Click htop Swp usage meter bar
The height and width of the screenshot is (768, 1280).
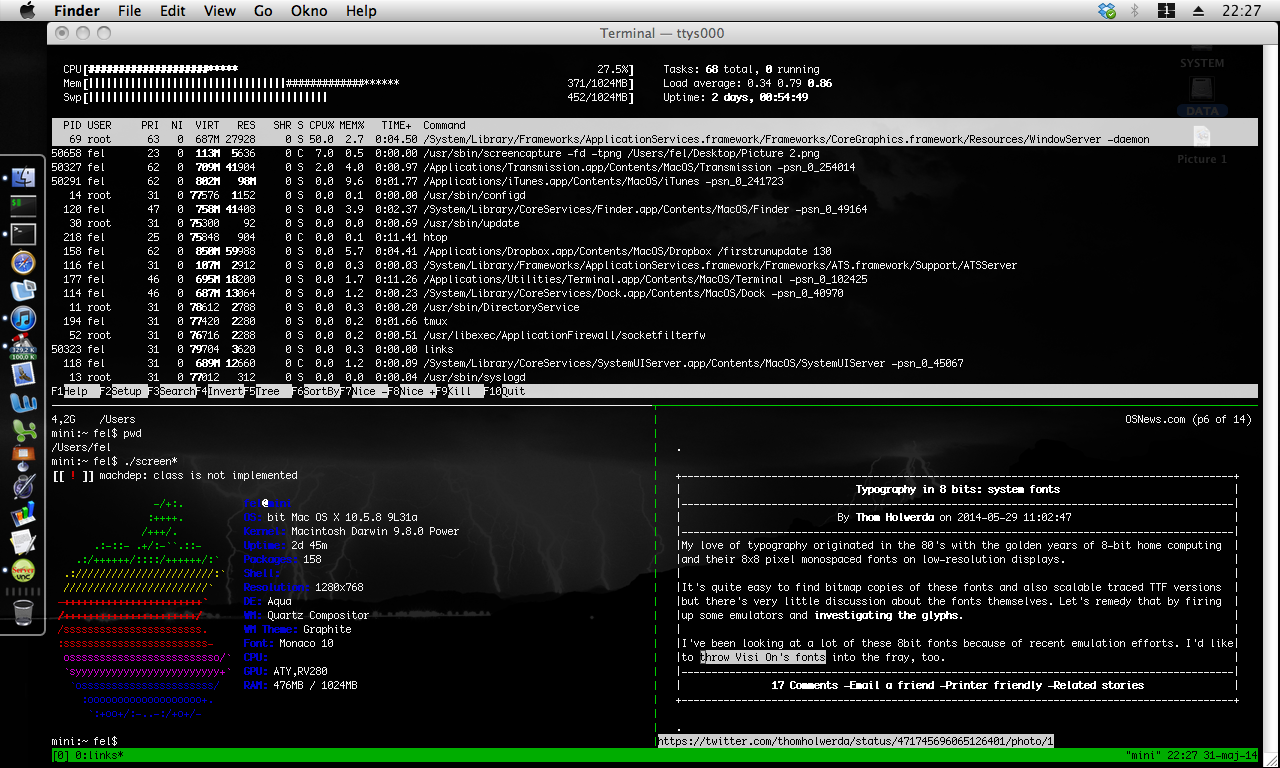(x=348, y=97)
